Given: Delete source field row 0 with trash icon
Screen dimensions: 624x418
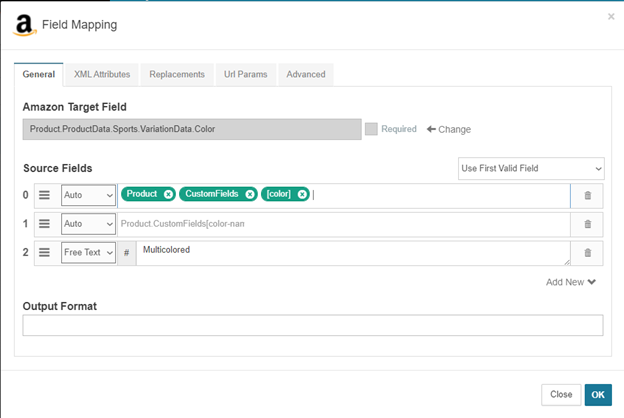Looking at the screenshot, I should coord(587,195).
